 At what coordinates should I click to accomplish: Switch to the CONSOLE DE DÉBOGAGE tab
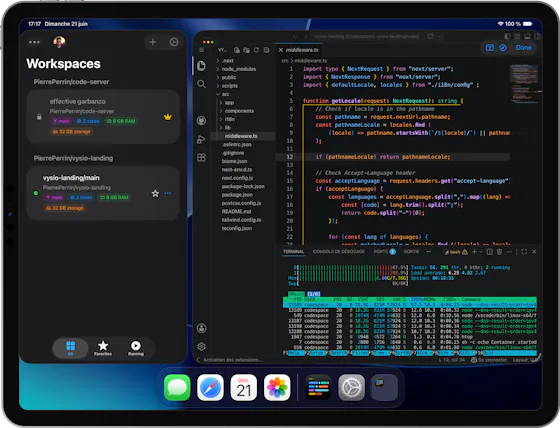(339, 252)
